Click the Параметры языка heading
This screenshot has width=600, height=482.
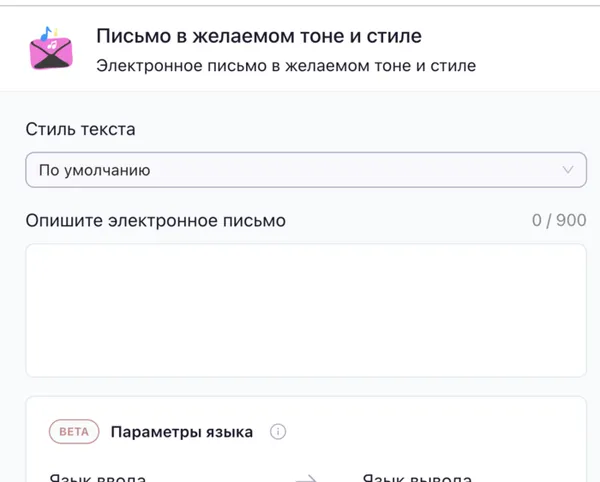pyautogui.click(x=181, y=432)
